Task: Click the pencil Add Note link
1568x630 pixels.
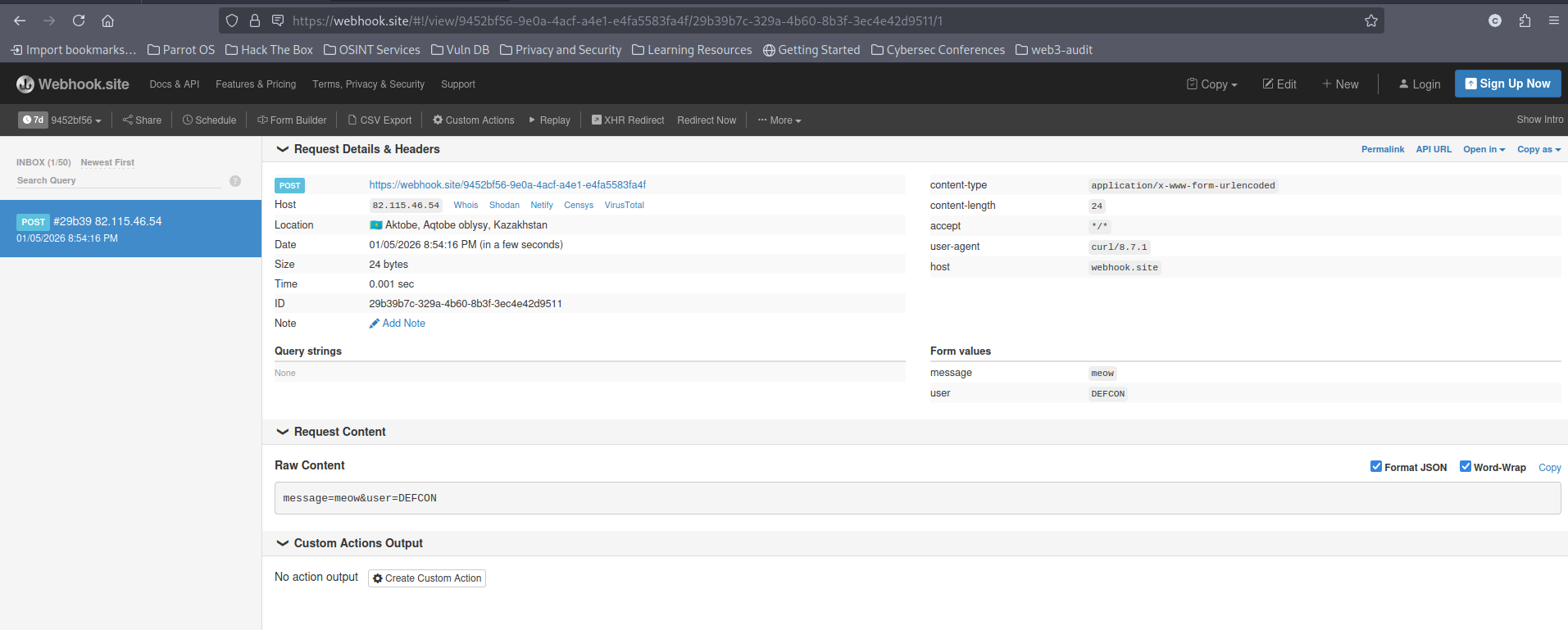Action: pos(398,324)
